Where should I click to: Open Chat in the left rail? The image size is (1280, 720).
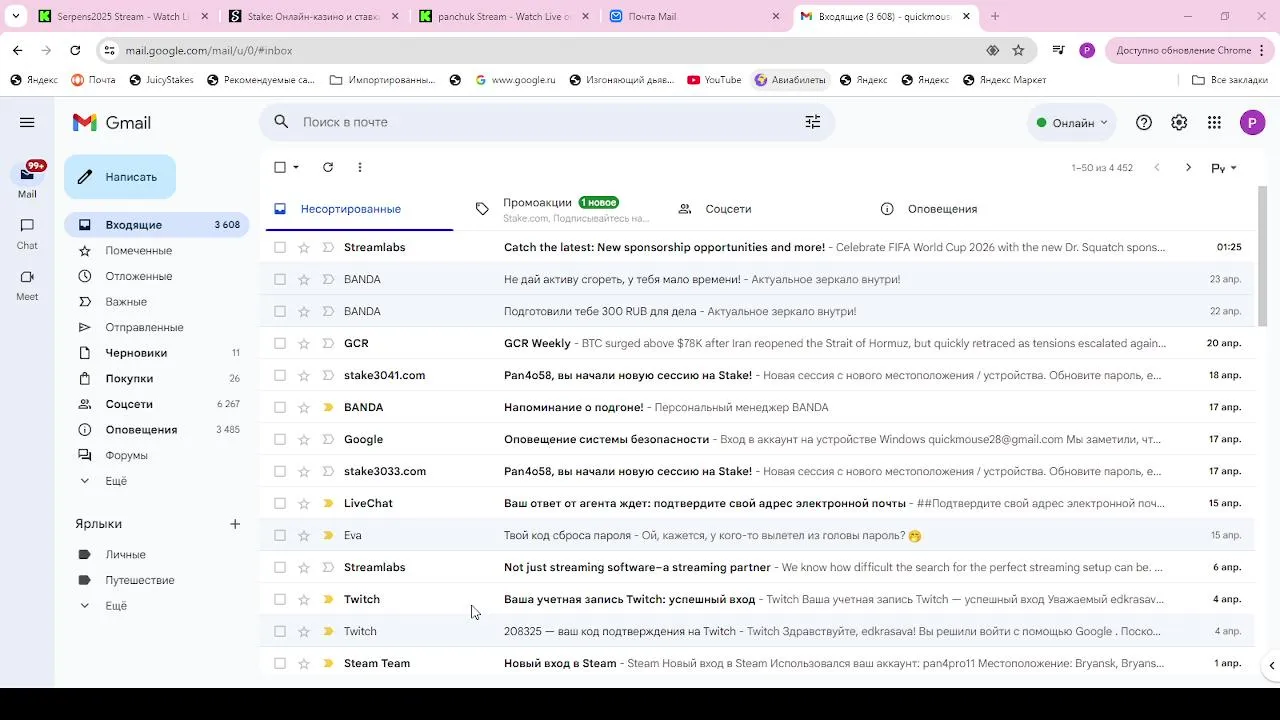coord(27,233)
